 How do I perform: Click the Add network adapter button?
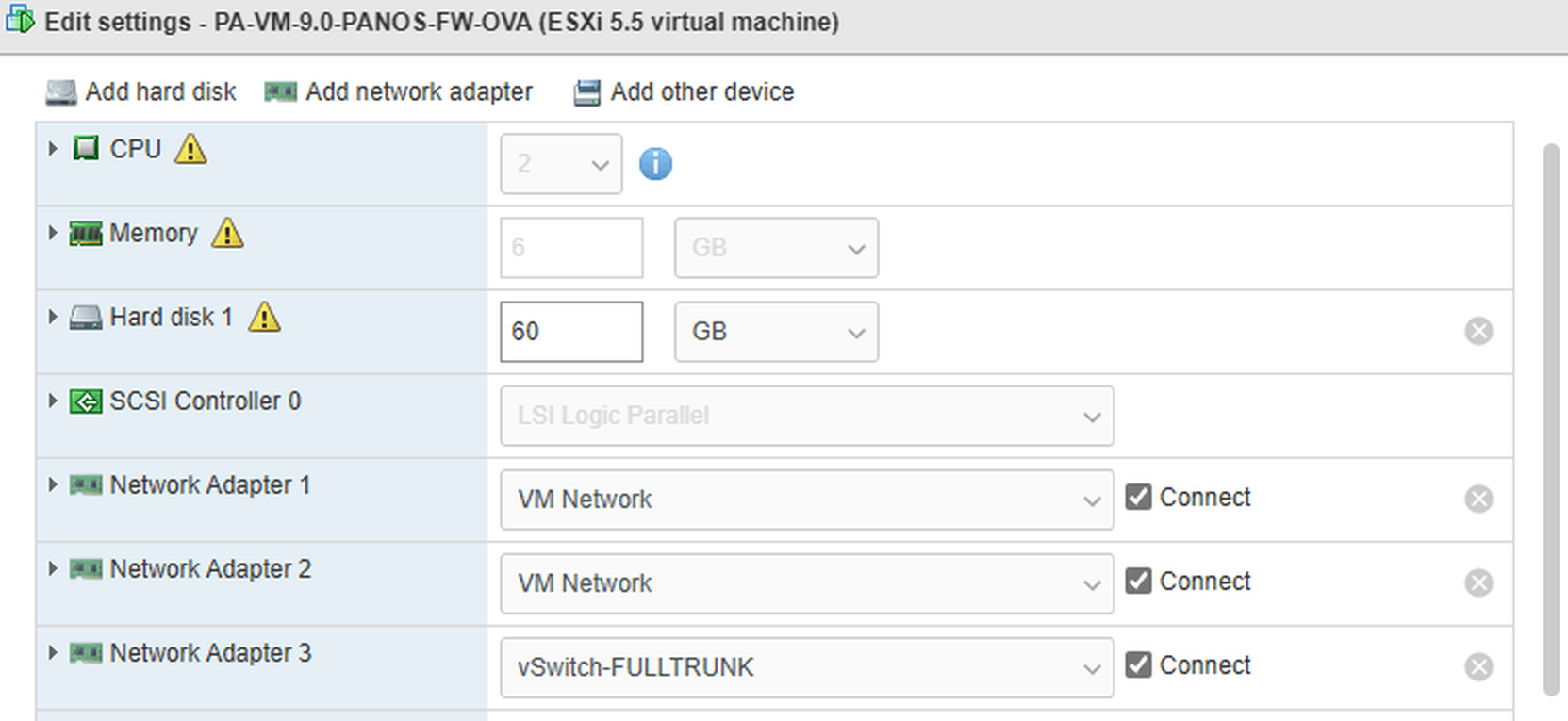tap(398, 91)
